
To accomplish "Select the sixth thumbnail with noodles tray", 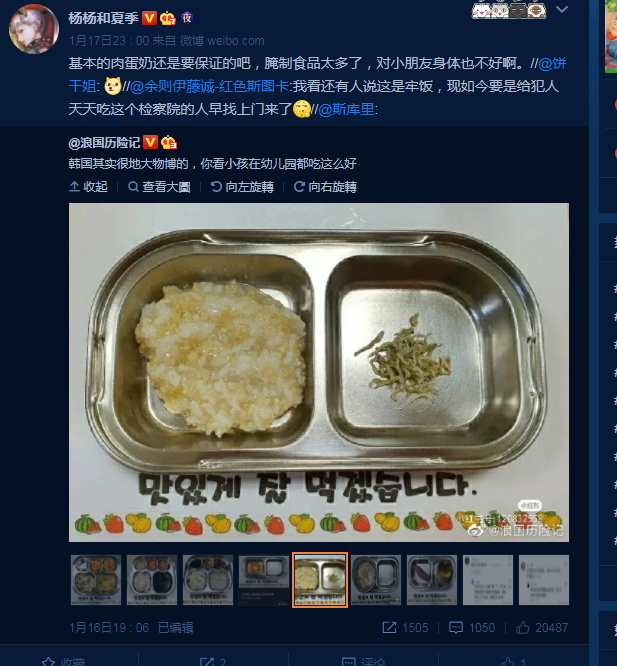I will [x=376, y=579].
